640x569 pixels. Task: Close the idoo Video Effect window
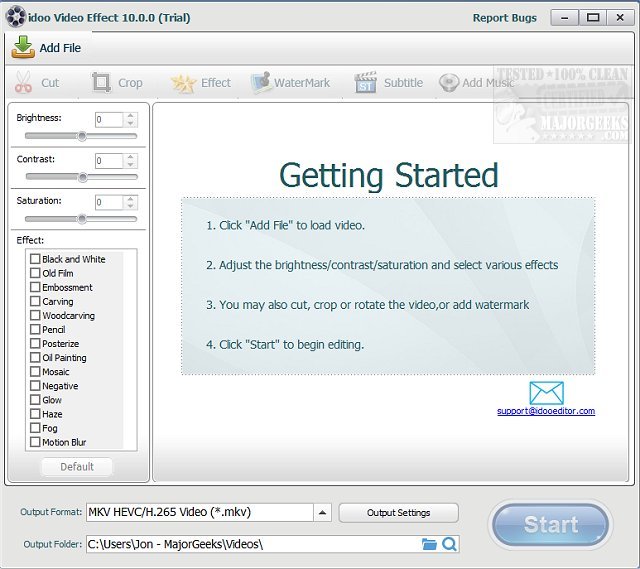click(x=620, y=18)
